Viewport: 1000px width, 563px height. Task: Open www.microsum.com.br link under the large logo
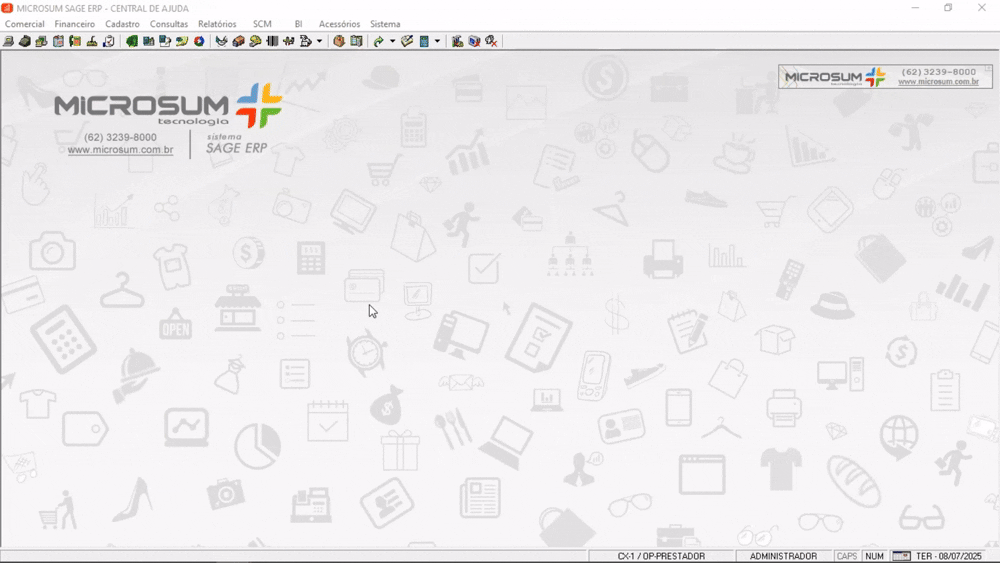121,150
